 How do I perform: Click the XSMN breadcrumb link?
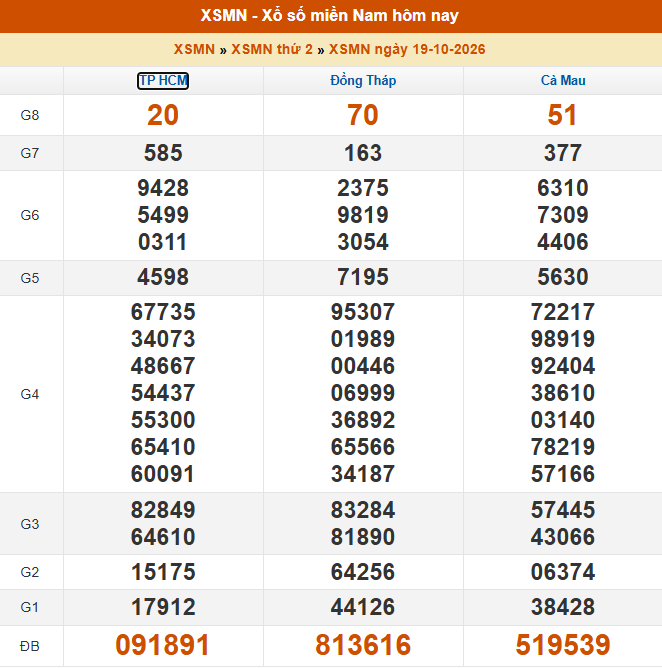tap(194, 49)
